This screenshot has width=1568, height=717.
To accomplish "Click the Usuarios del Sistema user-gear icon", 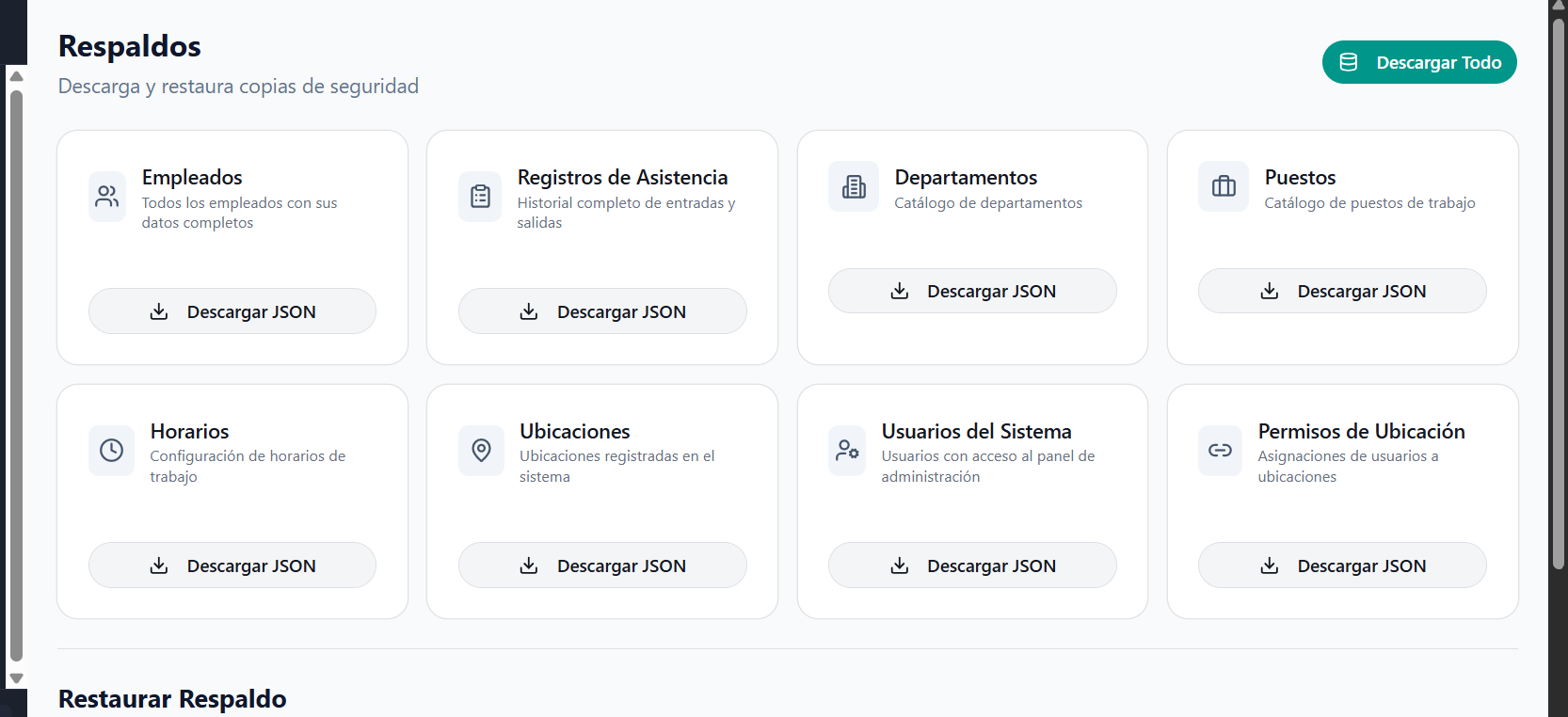I will coord(847,451).
